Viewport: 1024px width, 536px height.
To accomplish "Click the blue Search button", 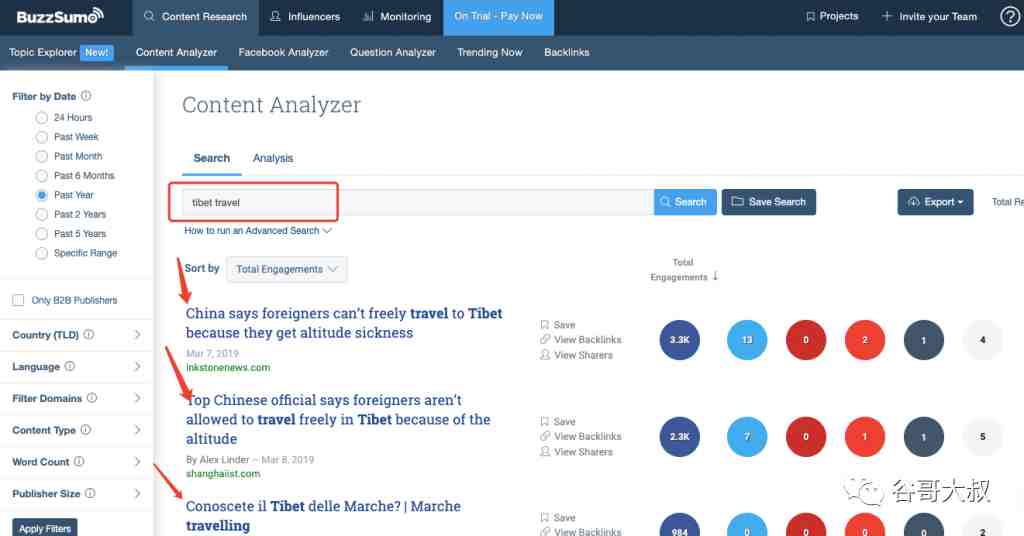I will [x=684, y=202].
